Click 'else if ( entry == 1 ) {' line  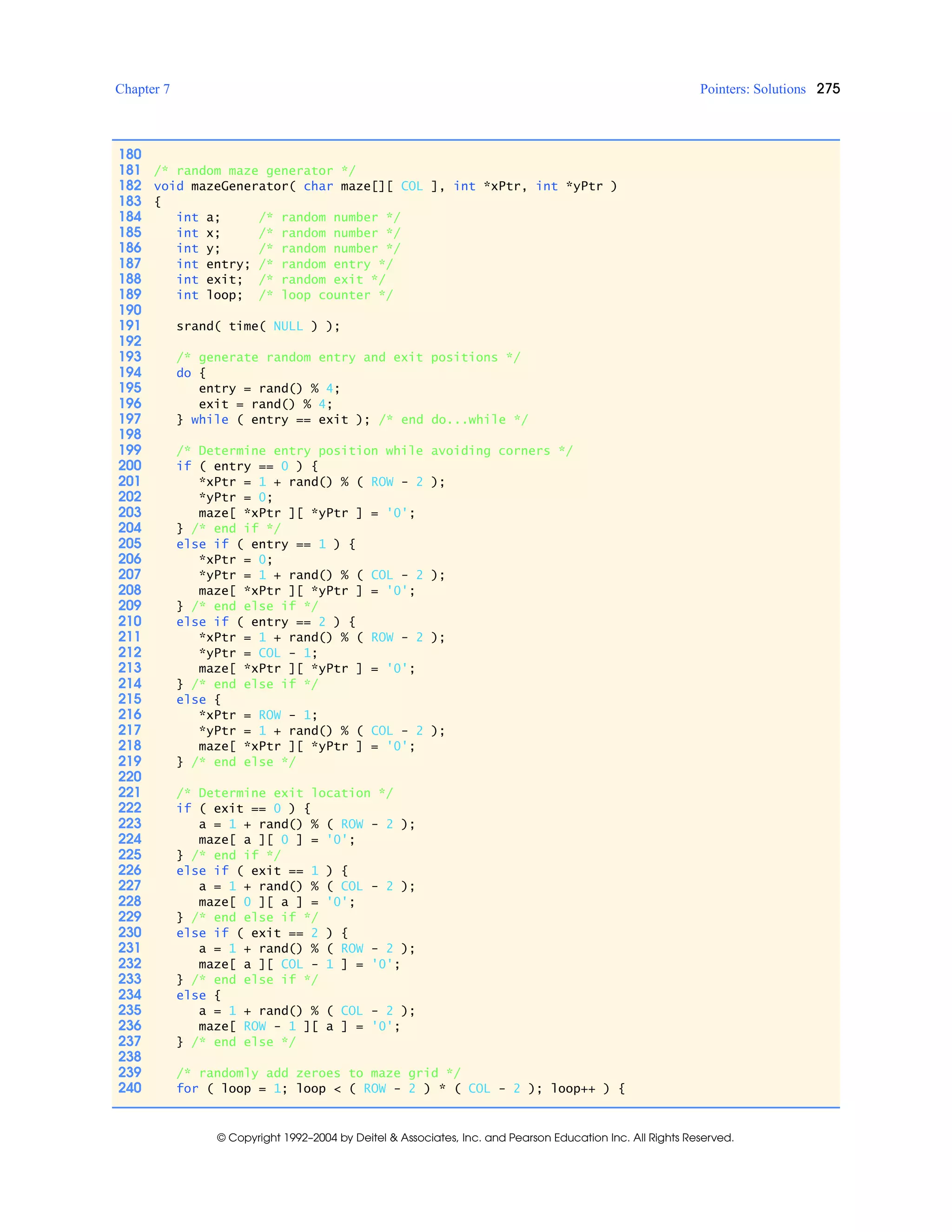coord(265,544)
